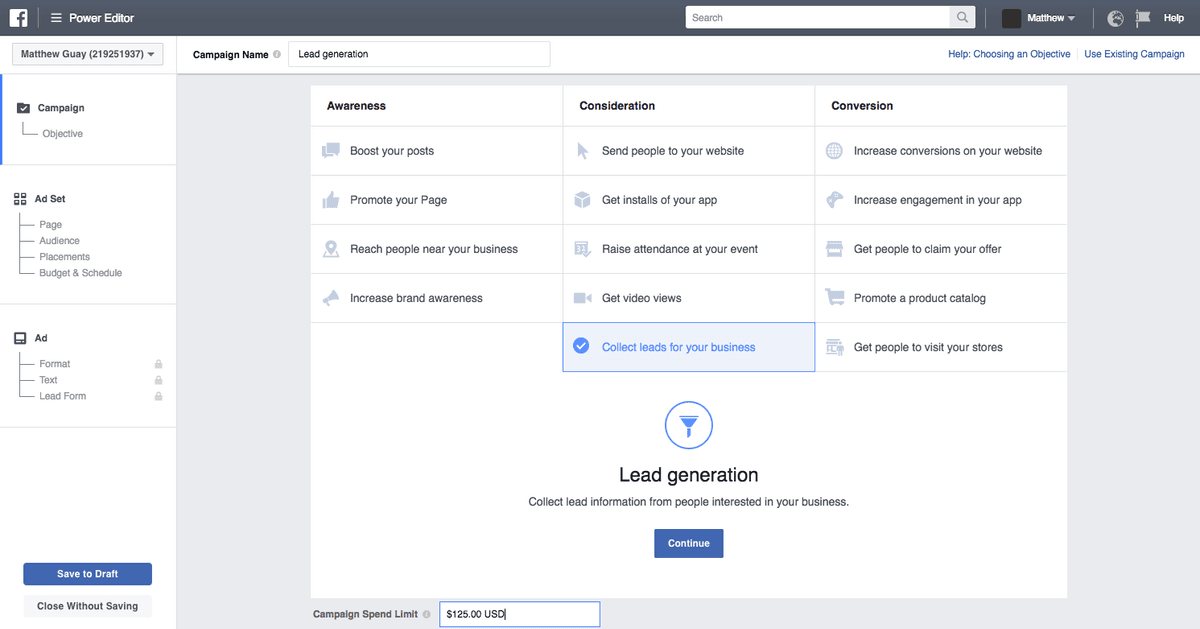Click Close Without Saving button
The image size is (1200, 629).
pyautogui.click(x=88, y=606)
